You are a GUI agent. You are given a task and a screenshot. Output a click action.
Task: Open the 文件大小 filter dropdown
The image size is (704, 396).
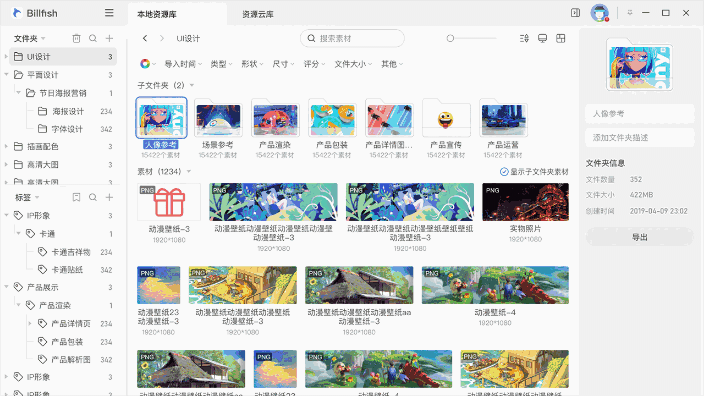[x=353, y=64]
